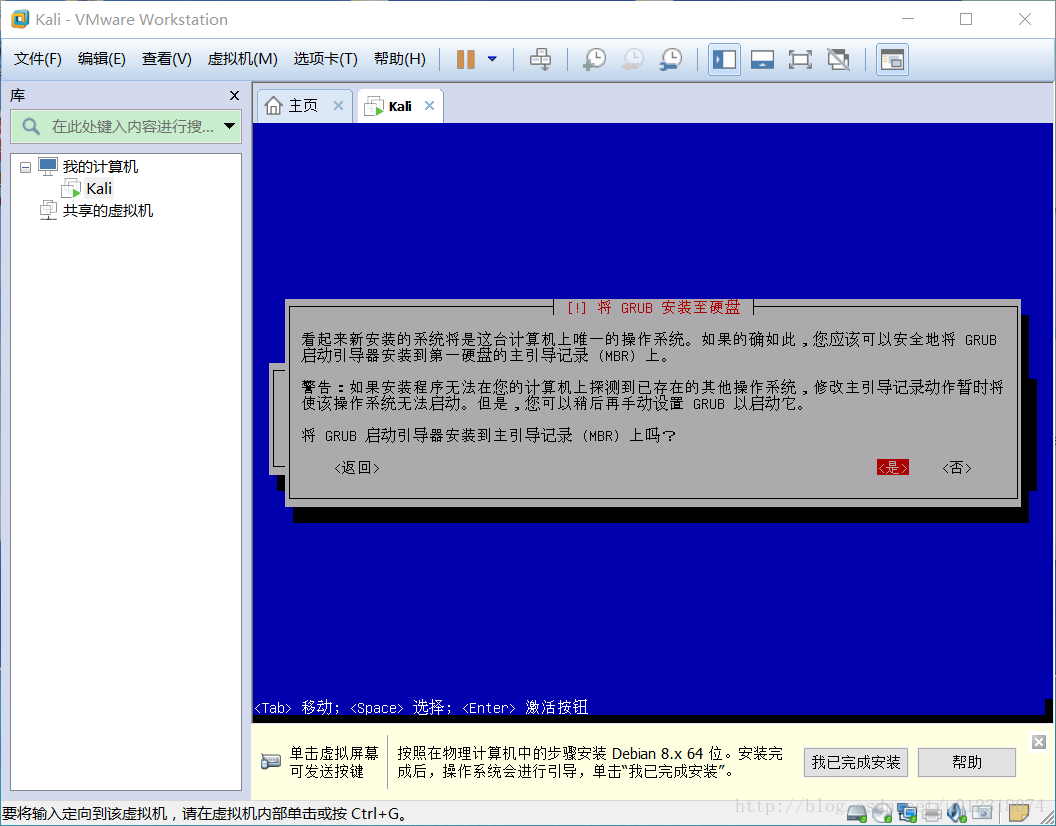Select 我的计算机 in the library tree
Image resolution: width=1056 pixels, height=826 pixels.
pos(100,166)
